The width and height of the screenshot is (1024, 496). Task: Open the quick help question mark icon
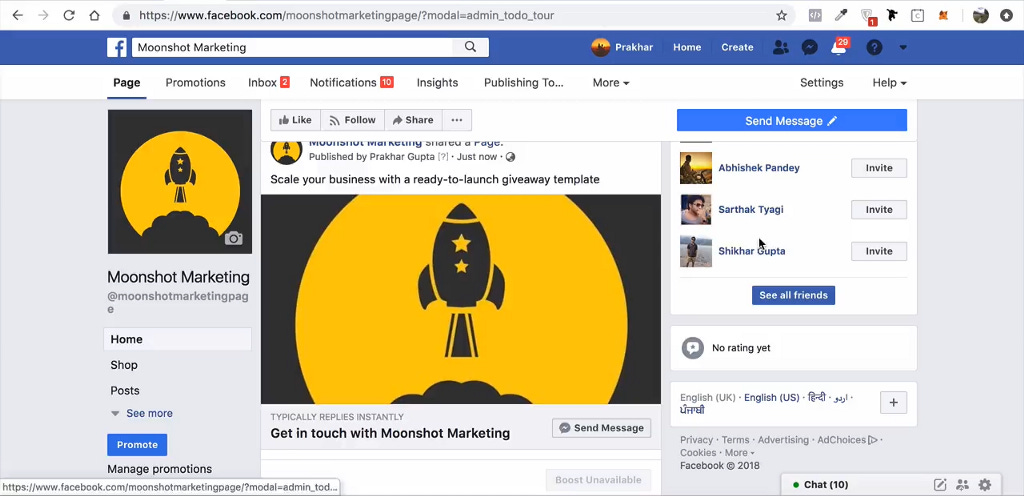[874, 47]
